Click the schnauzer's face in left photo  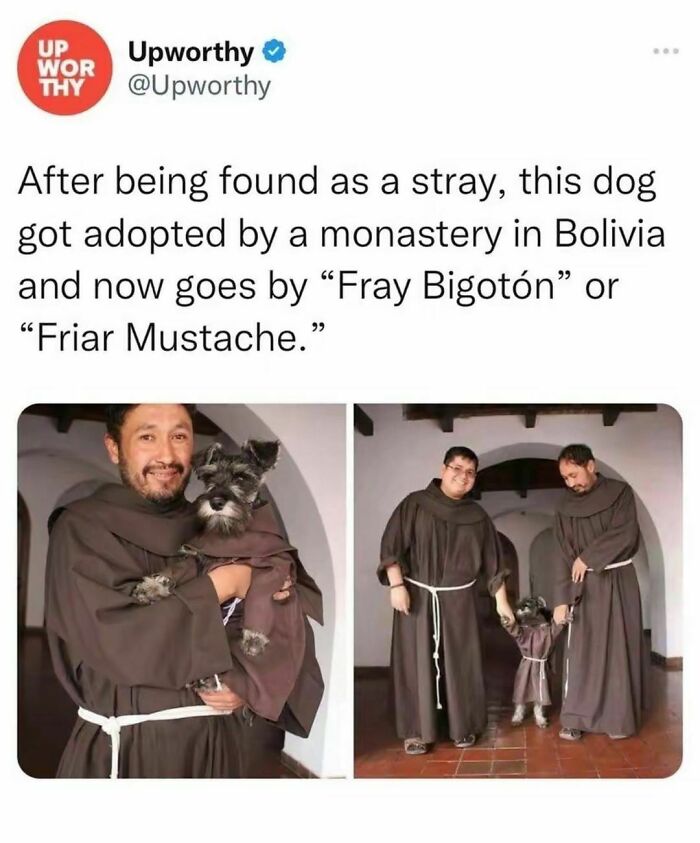click(227, 488)
